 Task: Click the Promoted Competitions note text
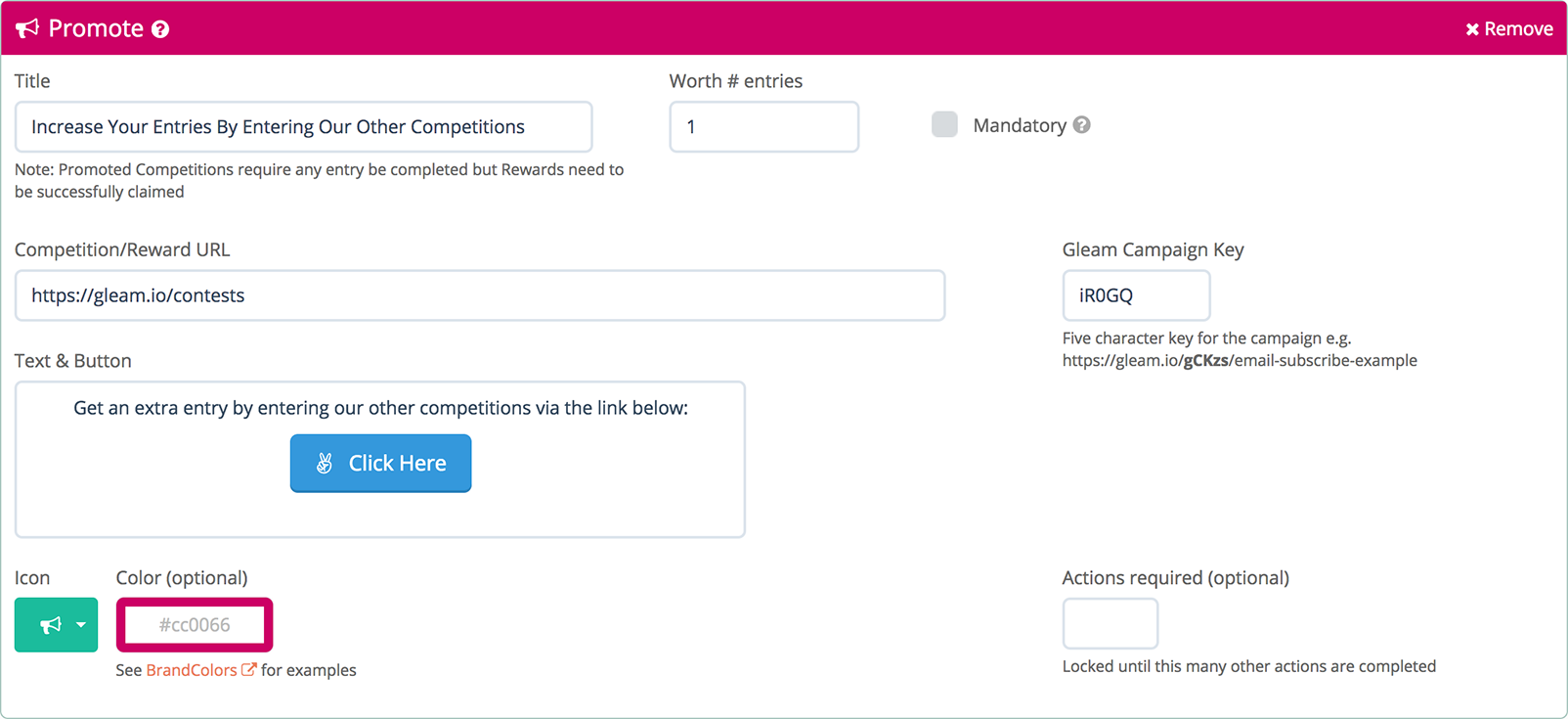(x=319, y=180)
